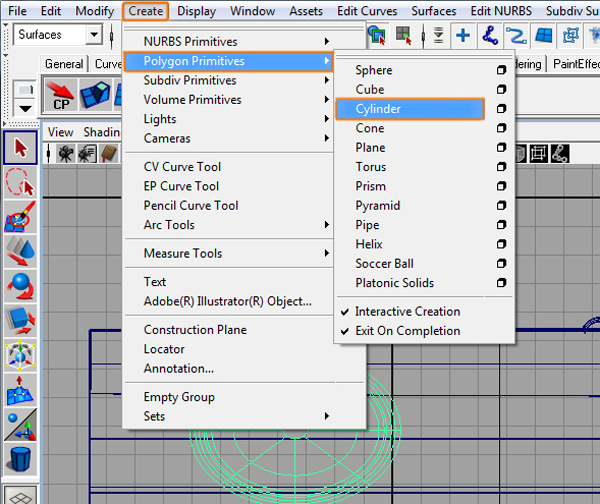Click the blue polygon cubes shelf icon
This screenshot has width=600, height=504.
click(x=95, y=95)
